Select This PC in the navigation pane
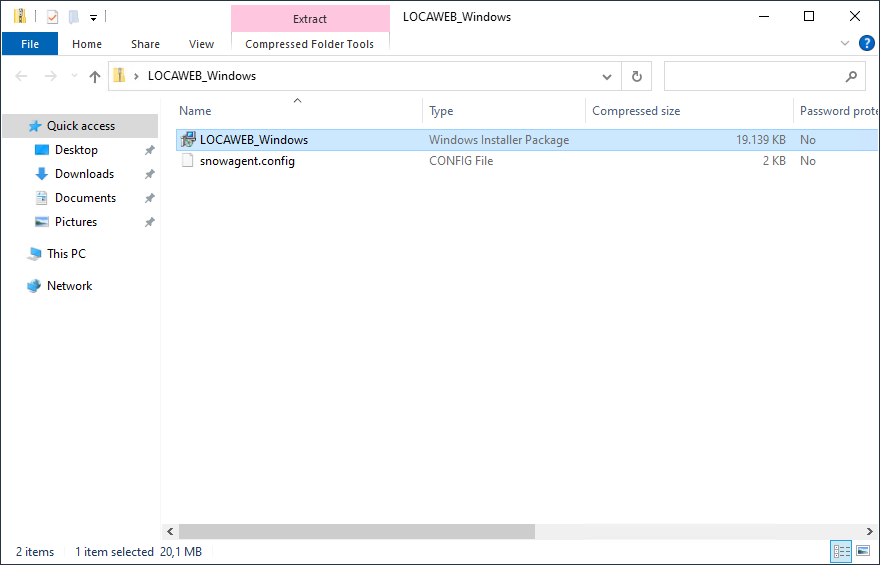The height and width of the screenshot is (565, 880). pos(66,254)
